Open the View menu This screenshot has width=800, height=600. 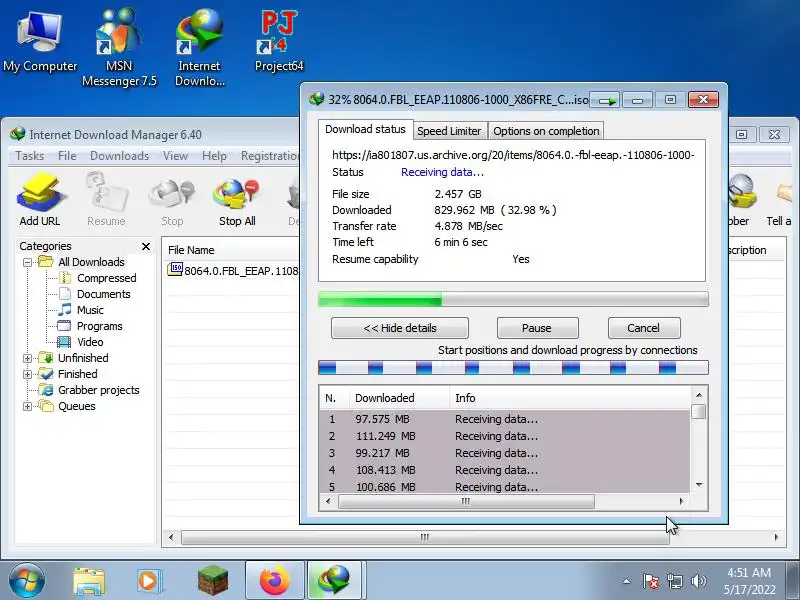point(176,156)
